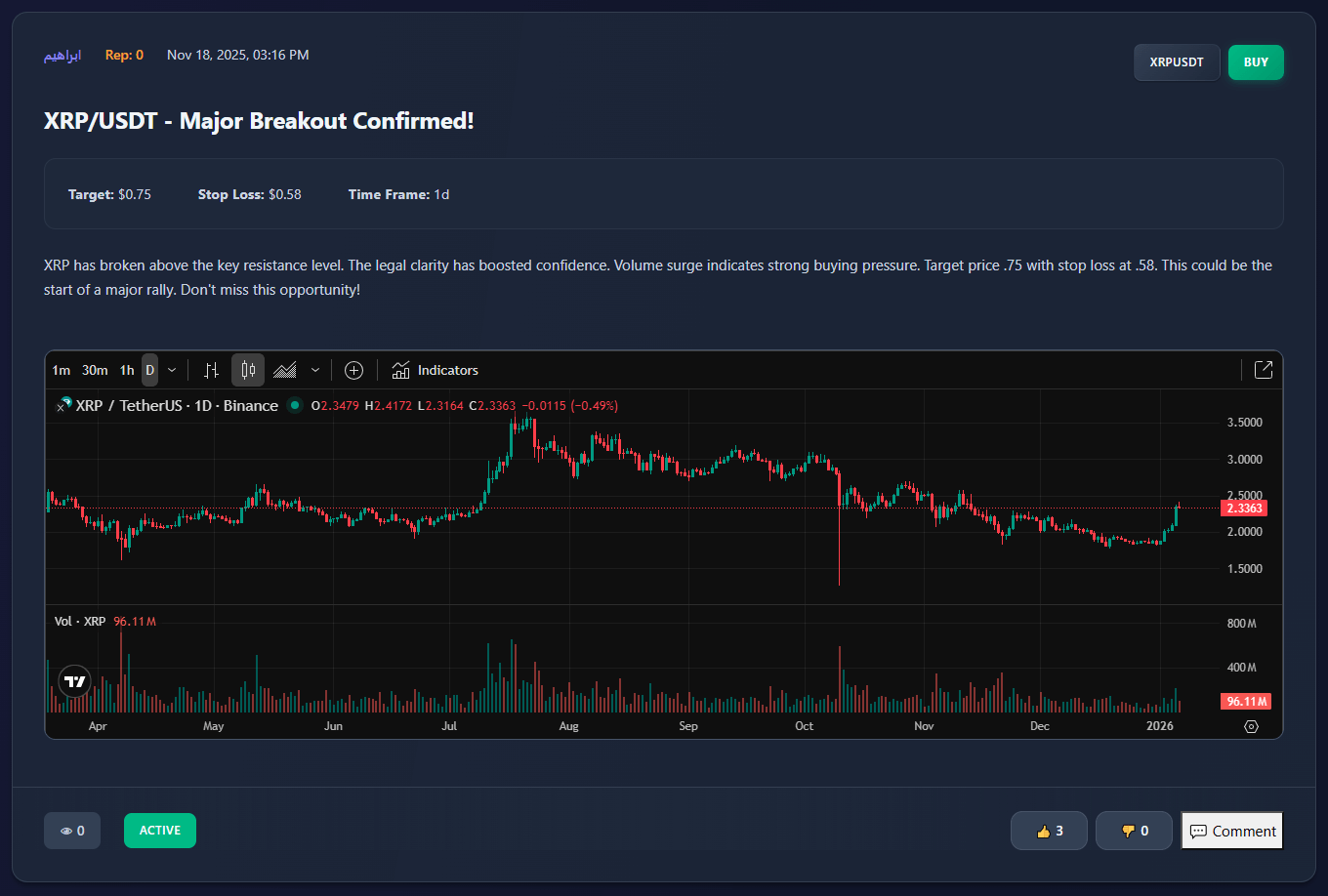Expand the chart style dropdown chevron

coord(314,370)
